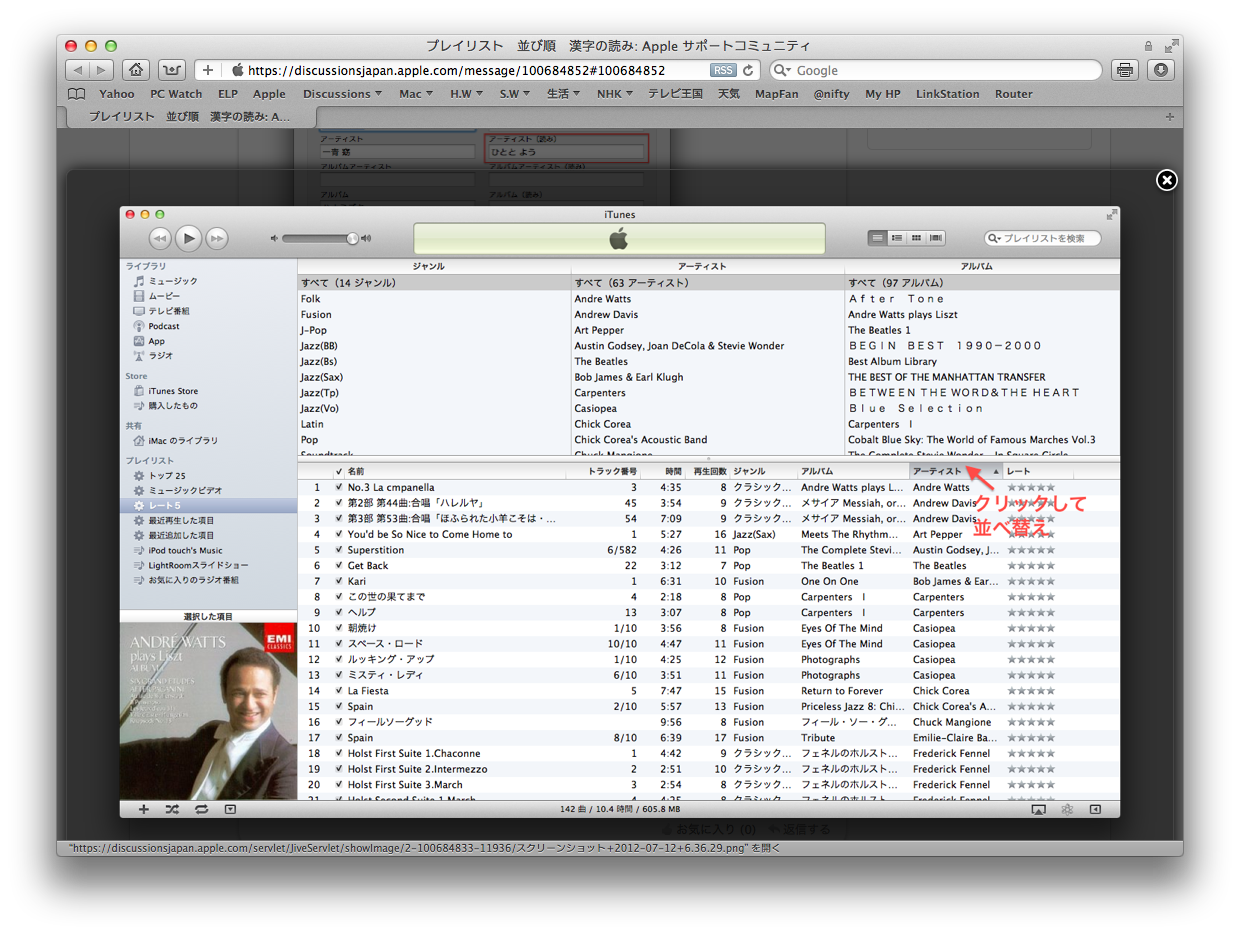Open the Mac bookmarks dropdown

pyautogui.click(x=415, y=94)
